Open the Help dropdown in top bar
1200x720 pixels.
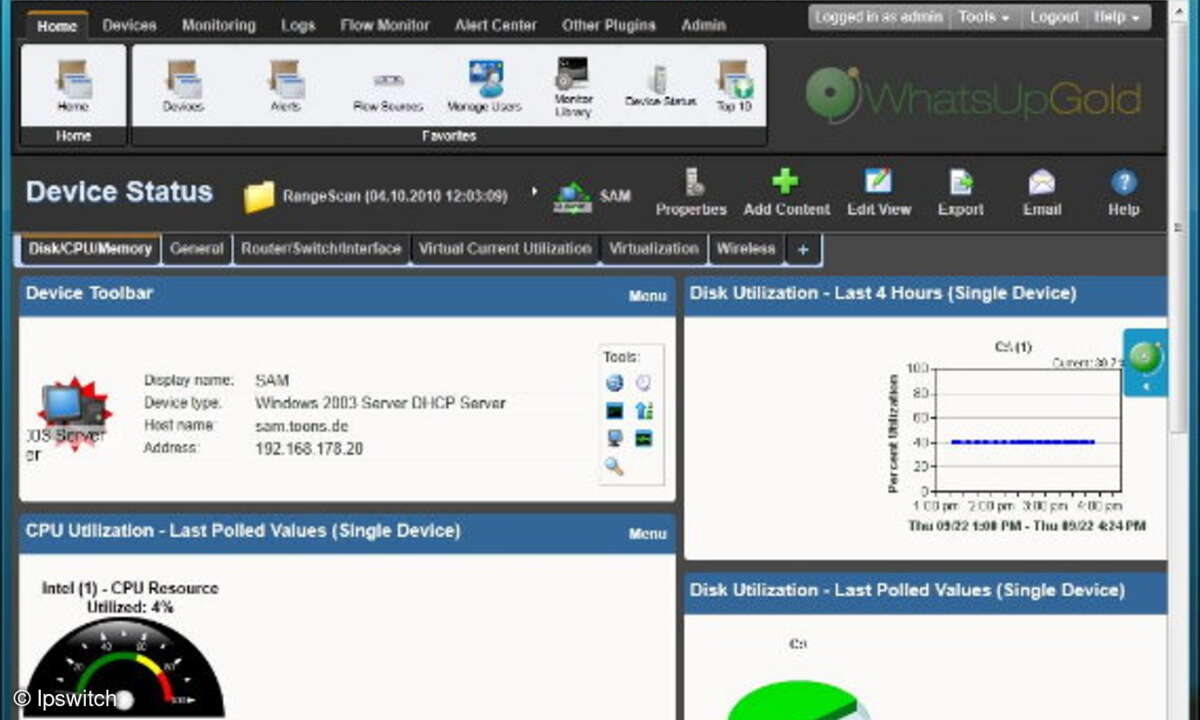(1116, 17)
